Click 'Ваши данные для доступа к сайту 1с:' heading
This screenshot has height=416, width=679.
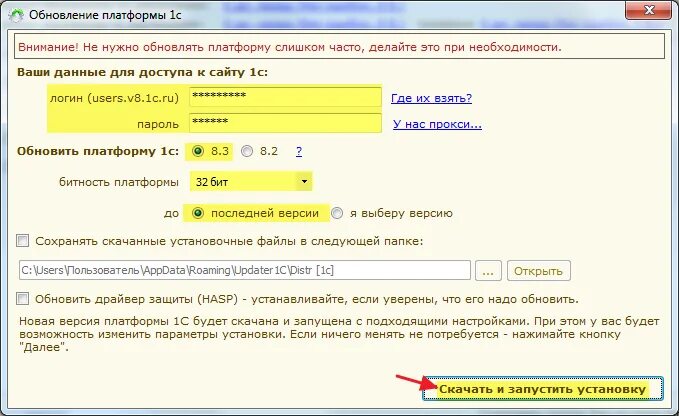(x=142, y=72)
